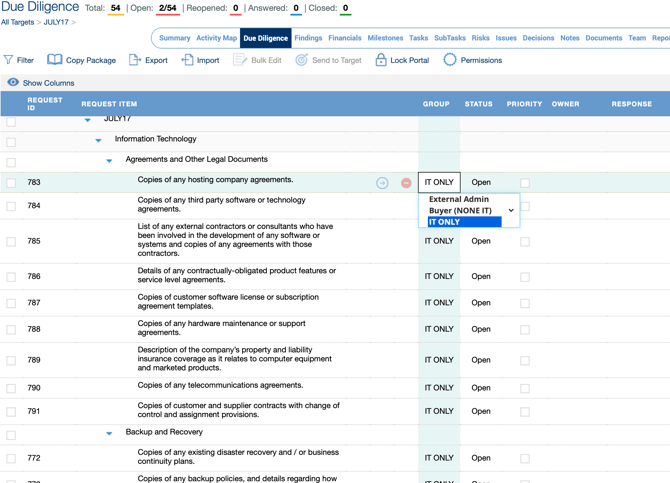Click the Import icon
670x483 pixels.
[x=187, y=60]
